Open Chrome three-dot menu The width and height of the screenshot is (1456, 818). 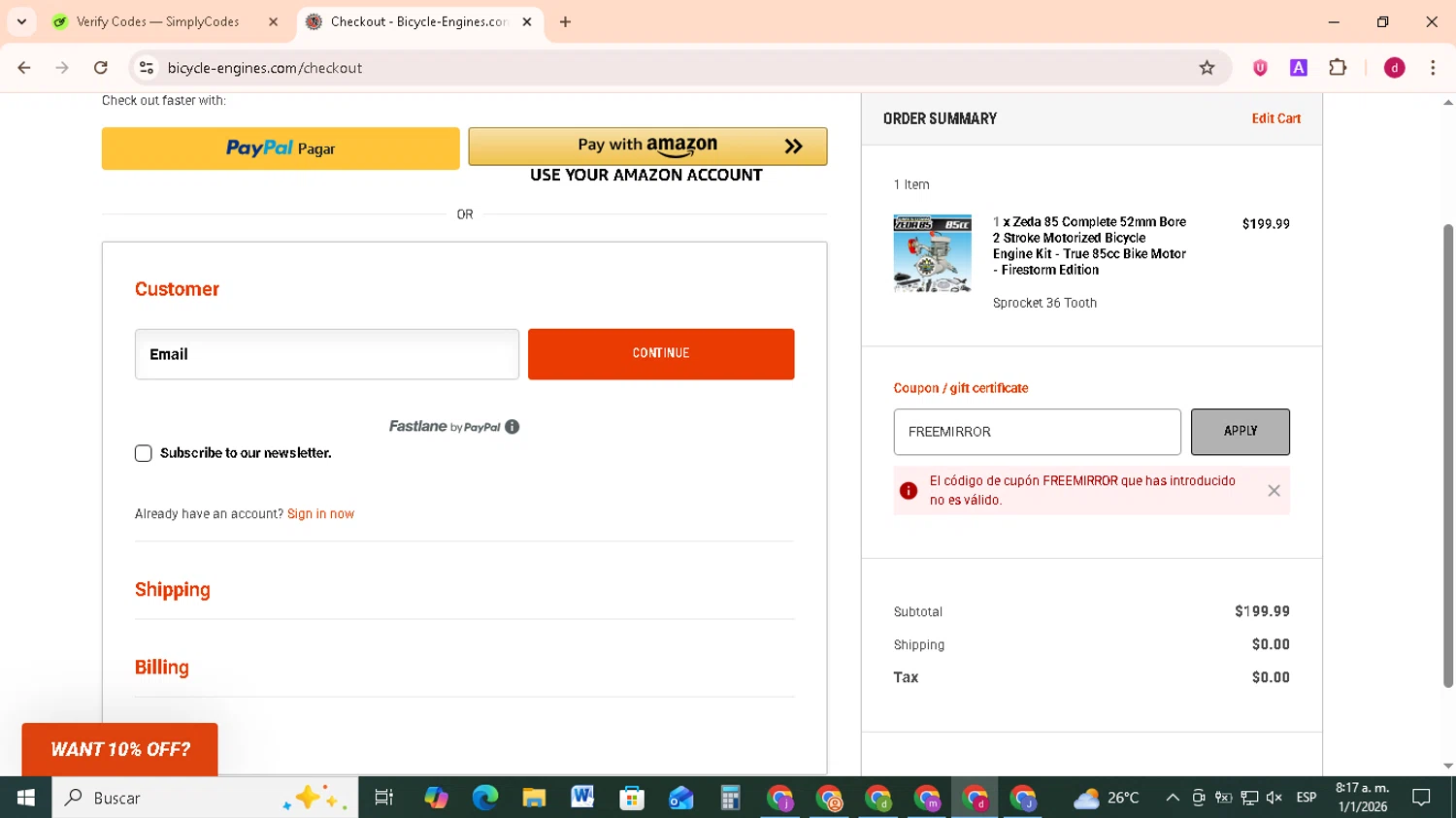[x=1433, y=68]
